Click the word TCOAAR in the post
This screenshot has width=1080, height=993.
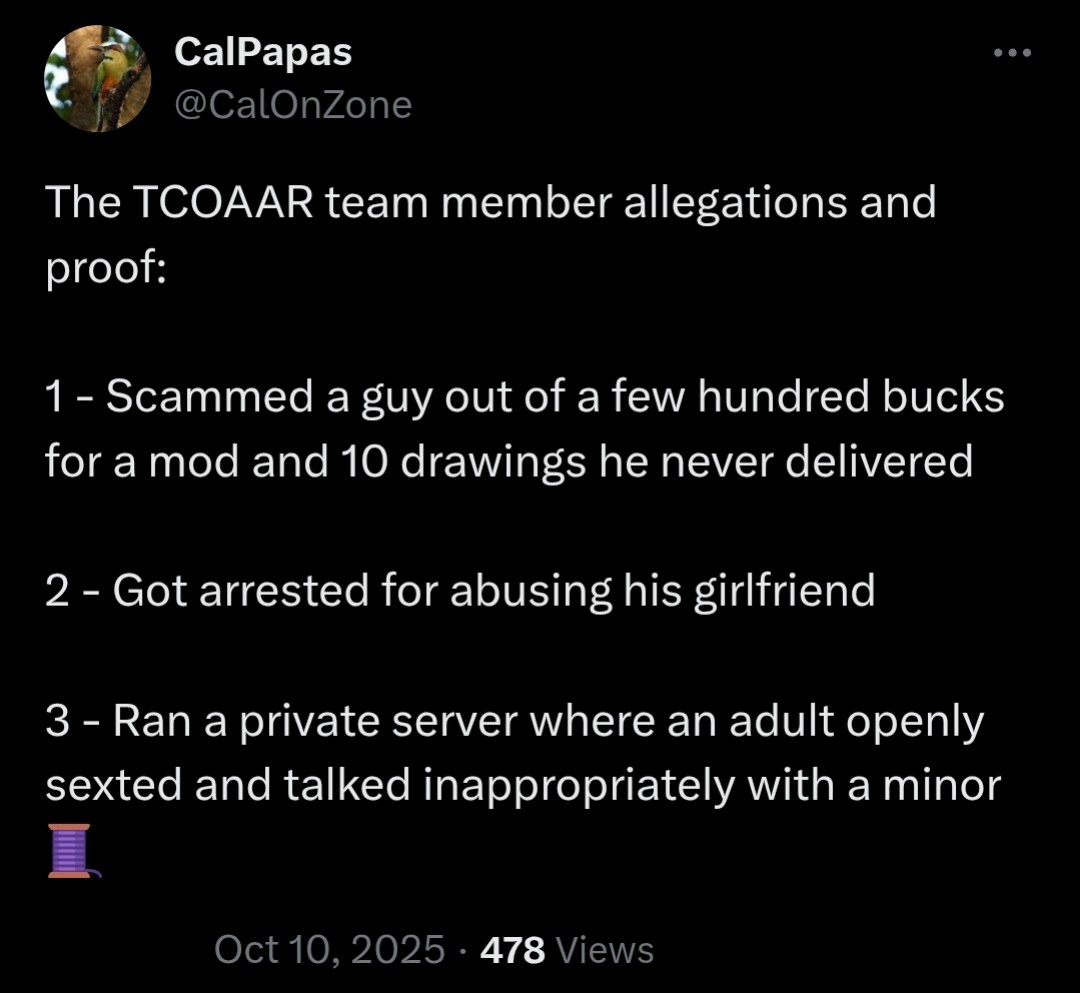tap(222, 202)
